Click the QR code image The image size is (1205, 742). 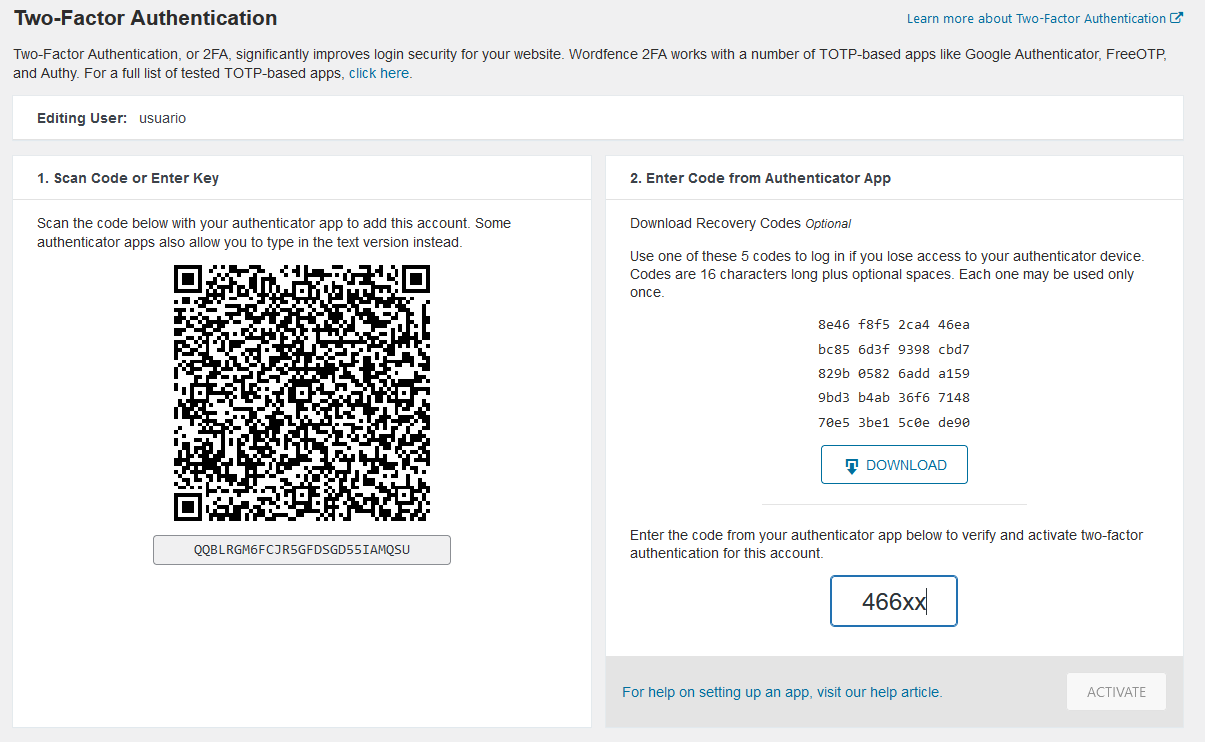click(302, 393)
